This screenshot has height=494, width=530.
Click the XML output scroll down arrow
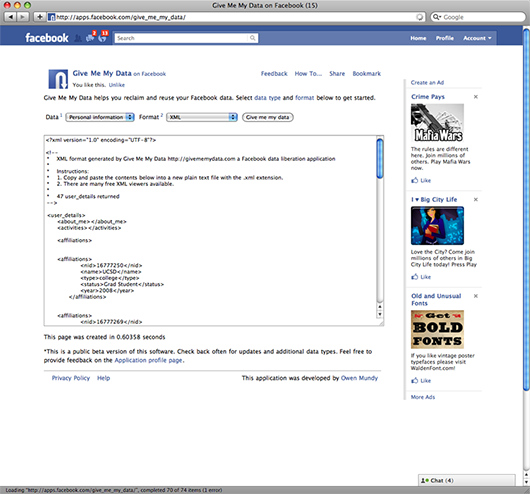pos(380,314)
